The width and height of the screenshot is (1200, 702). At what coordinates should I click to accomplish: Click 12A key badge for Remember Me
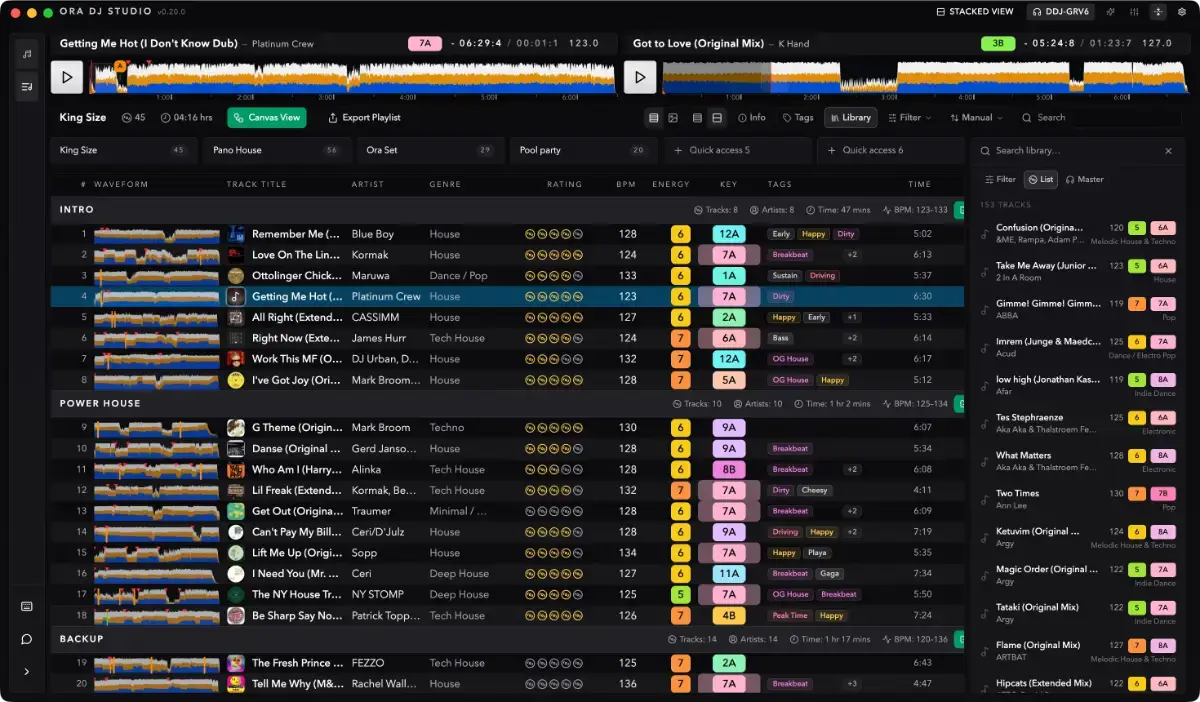tap(729, 234)
